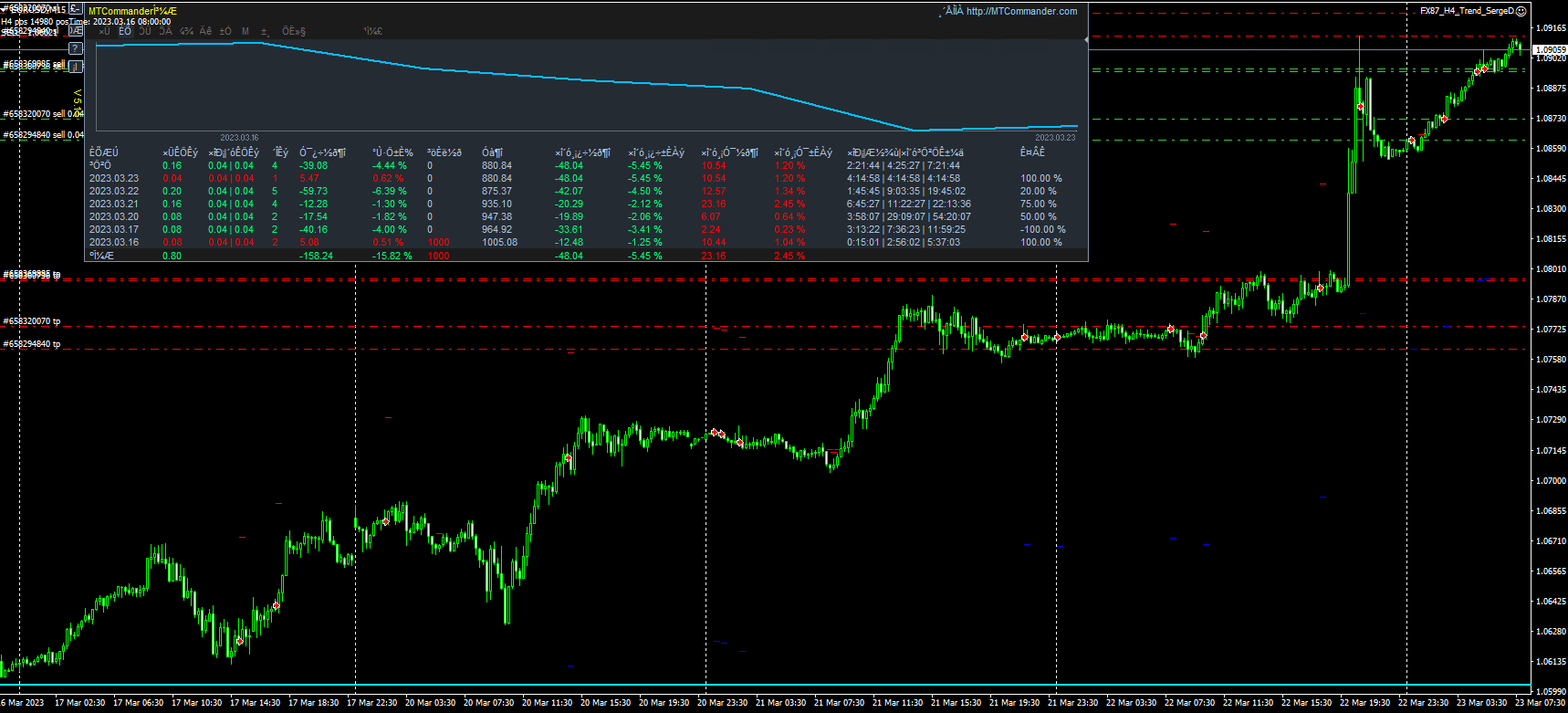Viewport: 1568px width, 713px height.
Task: Click the 'H4 pbs 14980' info text
Action: coord(26,21)
